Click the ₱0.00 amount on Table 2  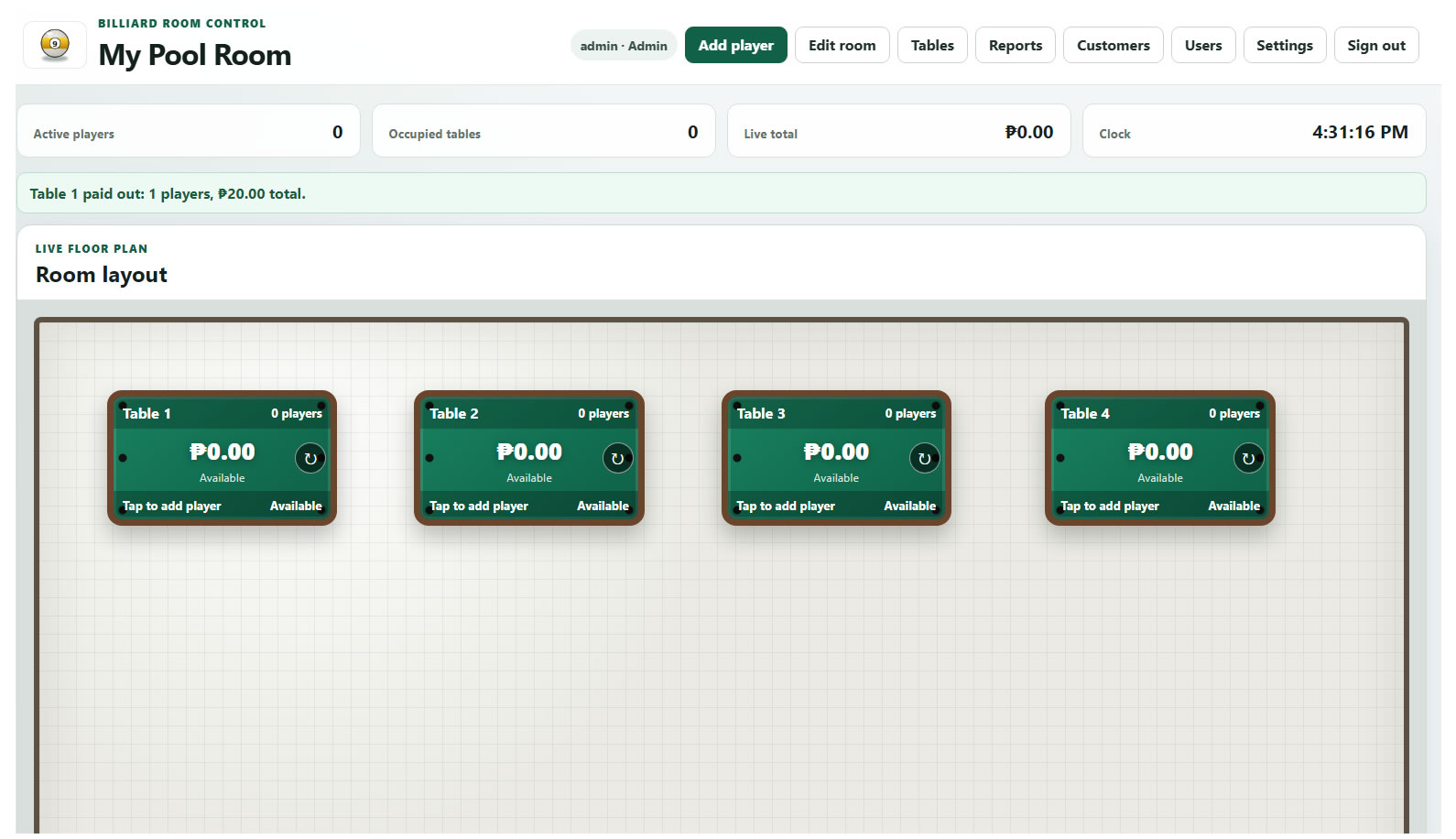[529, 452]
